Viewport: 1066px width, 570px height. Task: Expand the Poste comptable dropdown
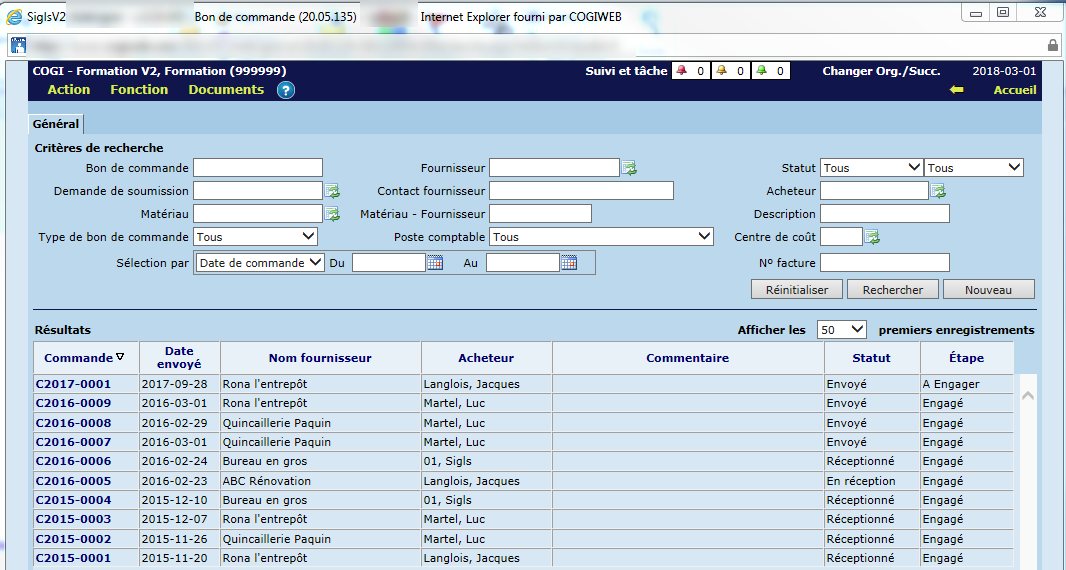coord(602,237)
